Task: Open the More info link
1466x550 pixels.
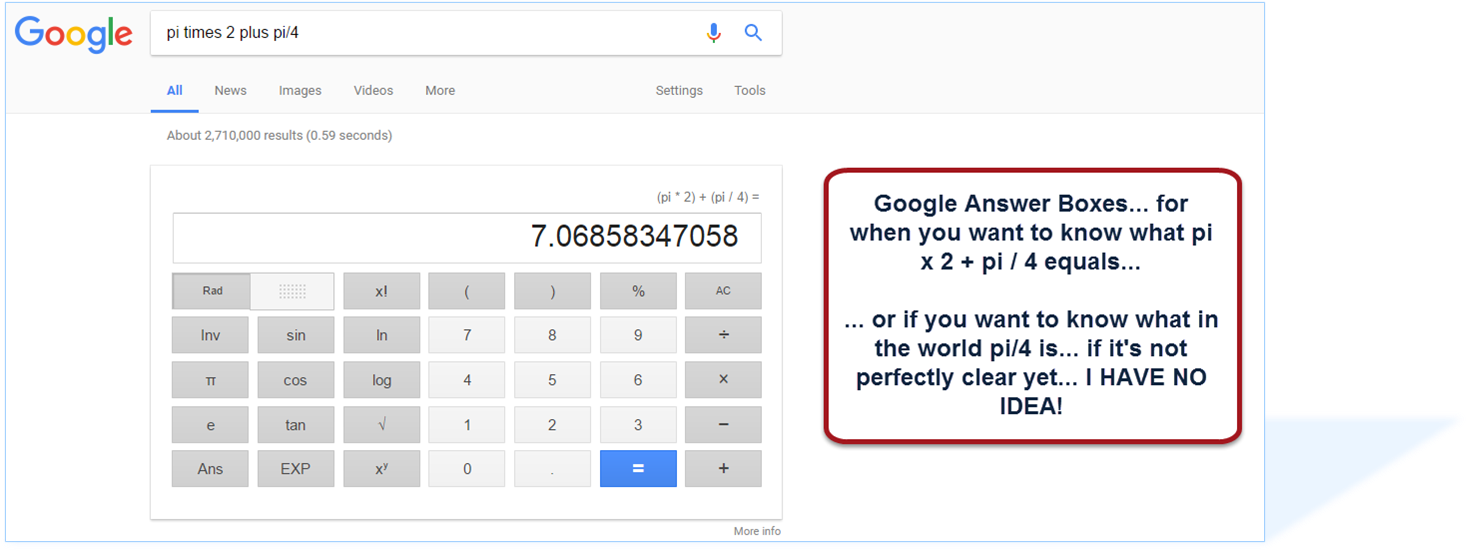Action: pos(757,531)
